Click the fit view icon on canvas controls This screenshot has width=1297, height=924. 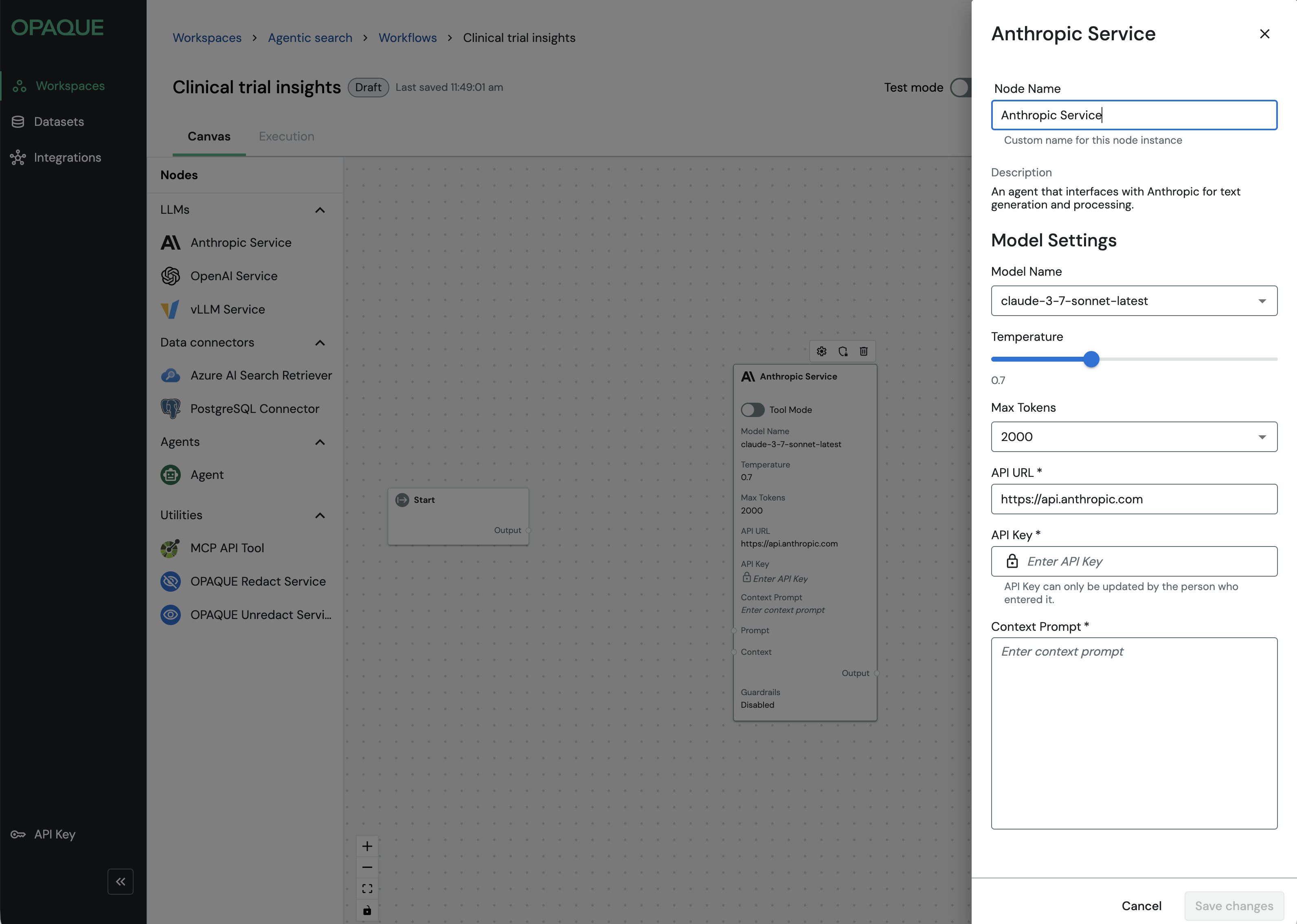tap(367, 888)
